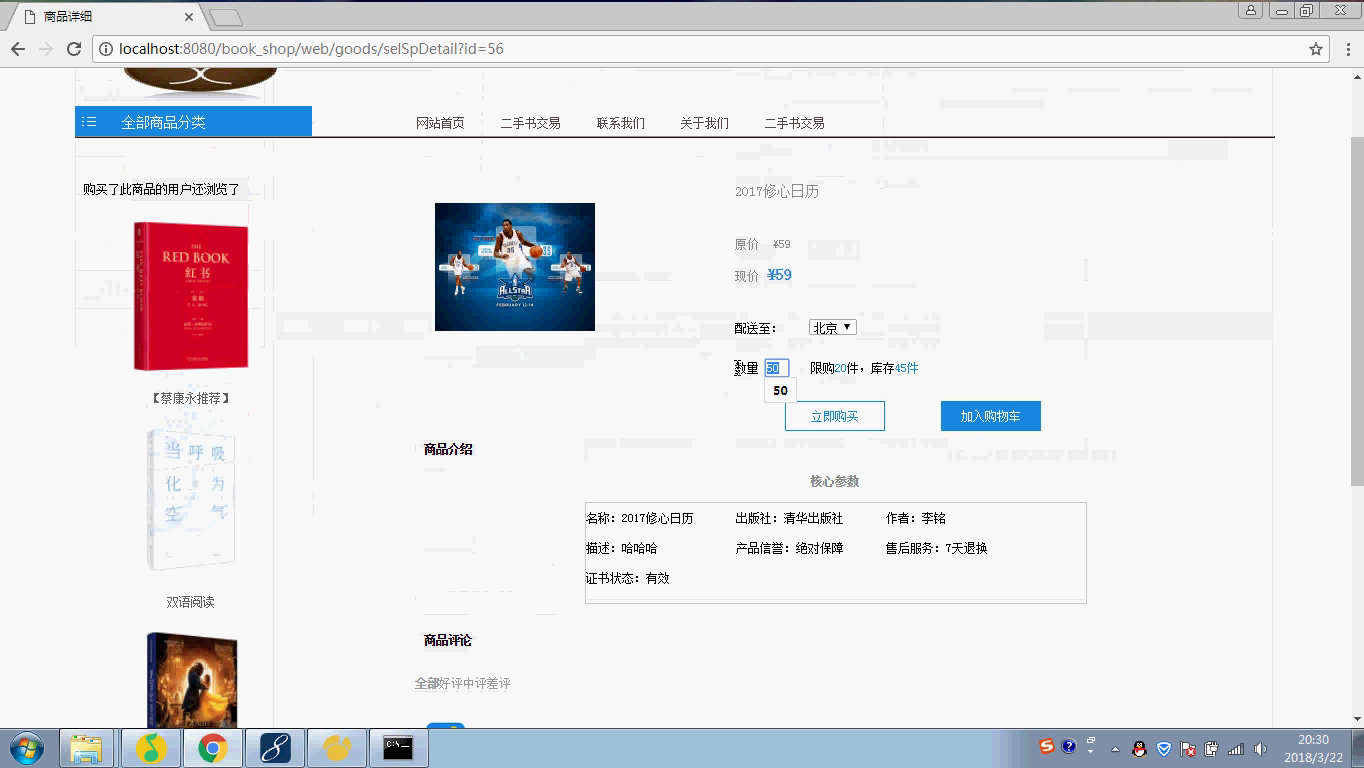
Task: Close the 商品详细 tab
Action: point(190,17)
